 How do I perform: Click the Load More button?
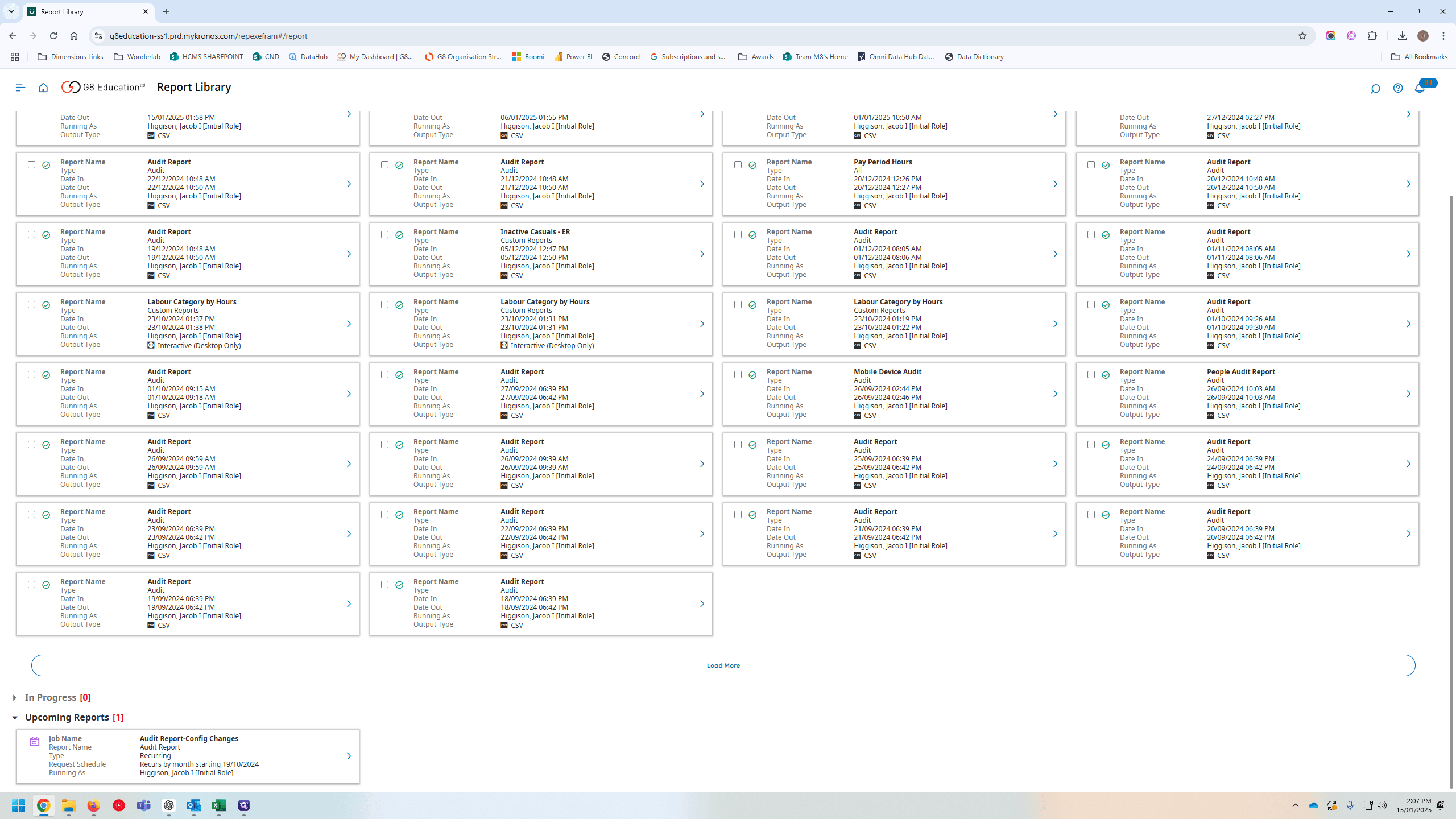click(723, 665)
